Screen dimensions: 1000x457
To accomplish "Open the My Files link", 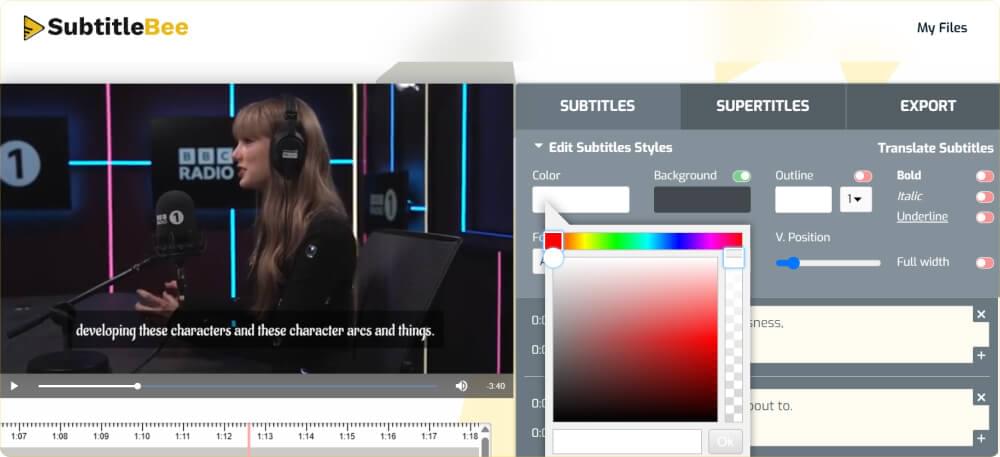I will [942, 27].
